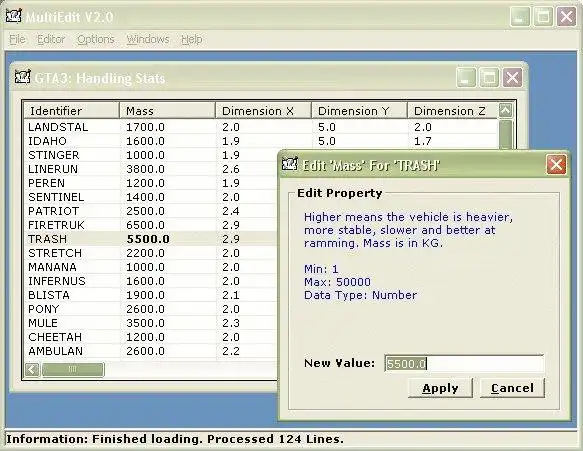
Task: Sort by the Mass column header
Action: coord(167,111)
